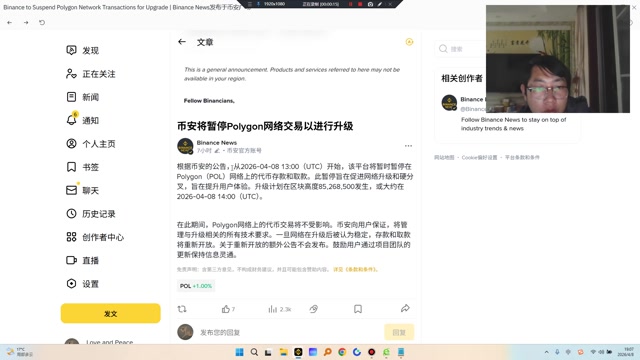Click the recorder pen annotation icon
The height and width of the screenshot is (360, 640).
(x=380, y=4)
